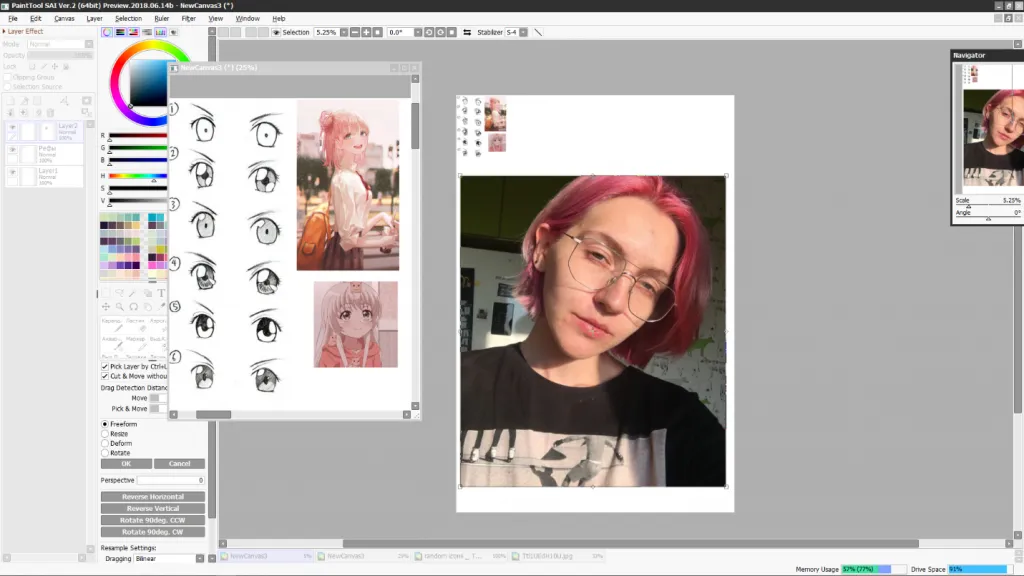Open the rotation angle dropdown
This screenshot has height=576, width=1024.
tap(418, 32)
